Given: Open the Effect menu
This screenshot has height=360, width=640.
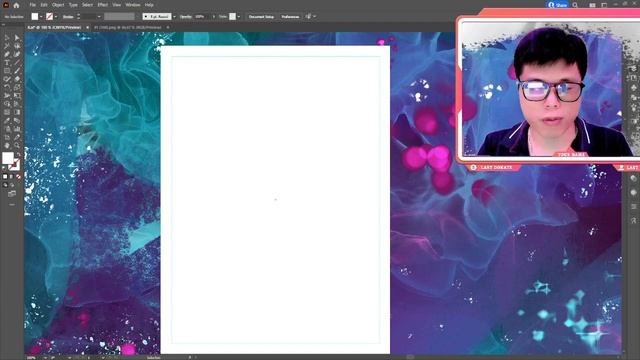Looking at the screenshot, I should pos(102,5).
